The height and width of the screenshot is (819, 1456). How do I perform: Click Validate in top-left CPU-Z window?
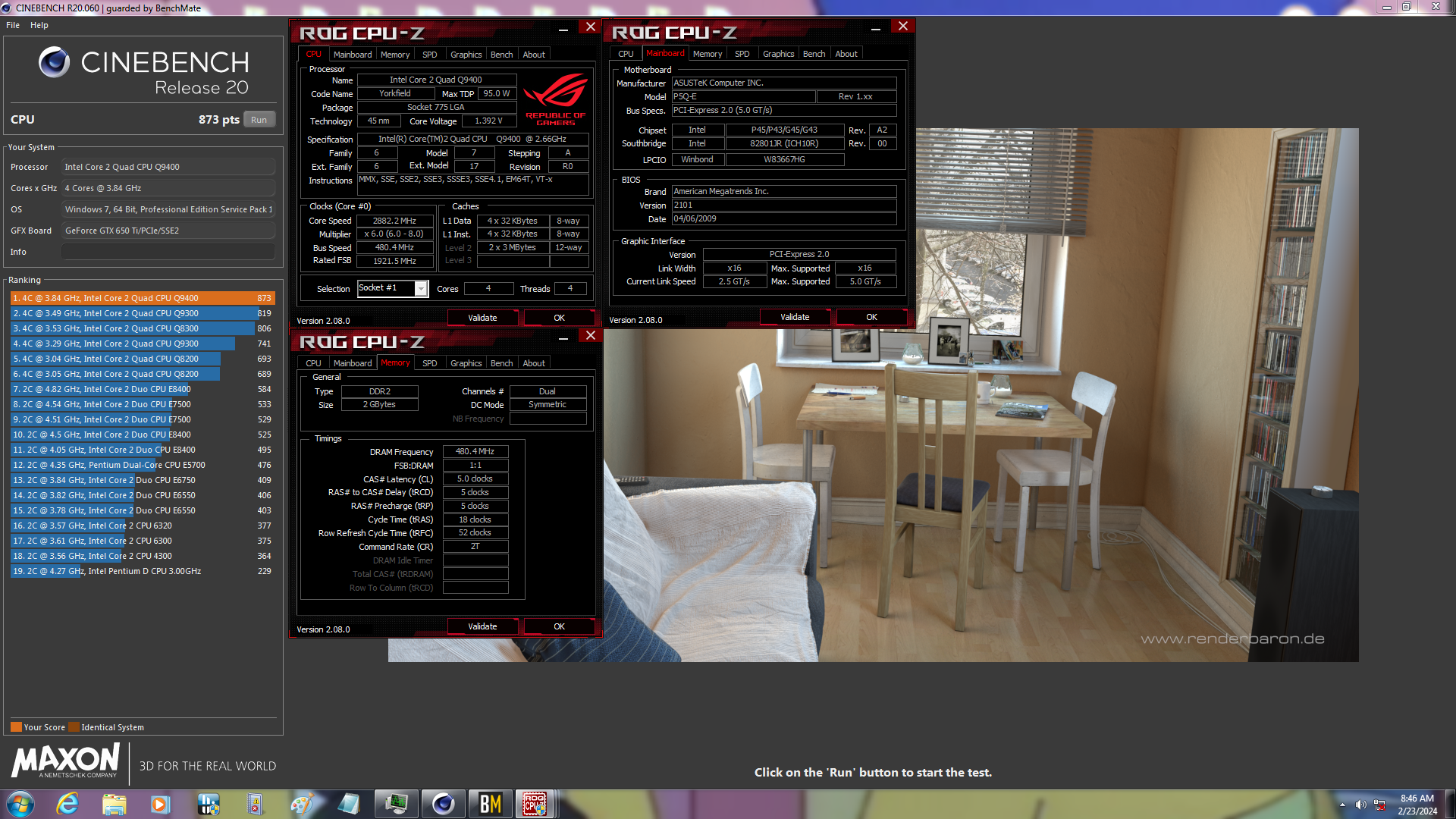tap(482, 318)
